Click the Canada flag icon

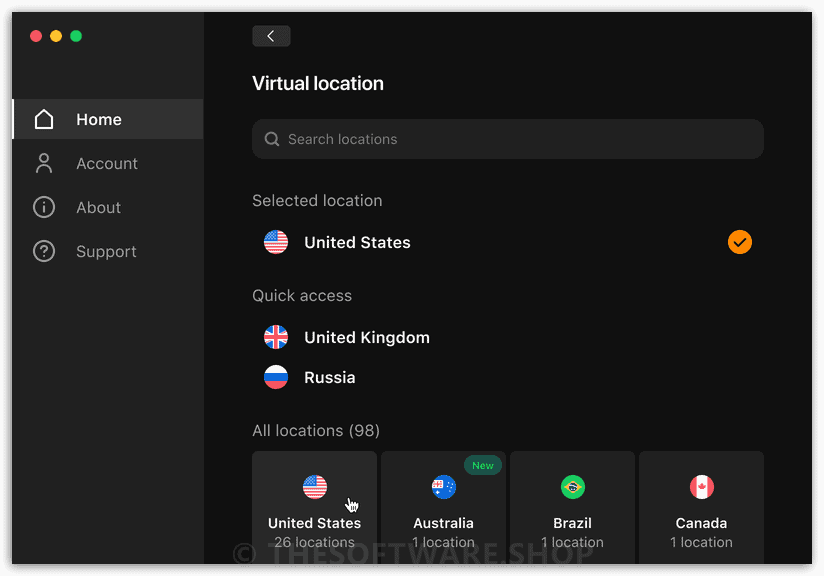point(702,487)
